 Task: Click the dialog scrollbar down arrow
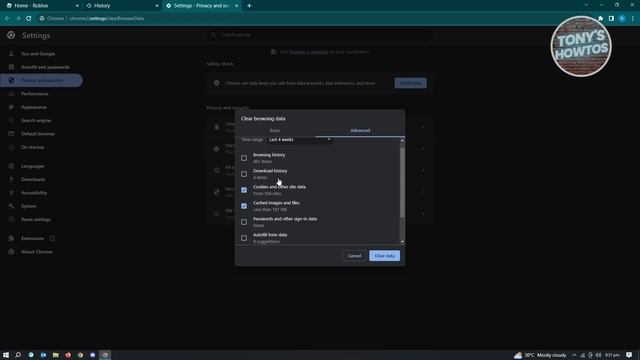coord(402,242)
